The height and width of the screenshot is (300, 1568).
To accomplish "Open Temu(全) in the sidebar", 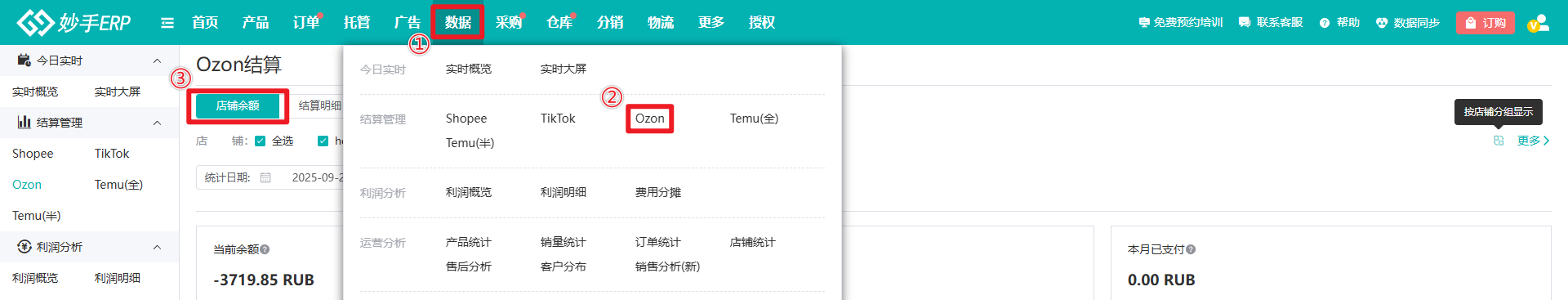I will tap(118, 185).
